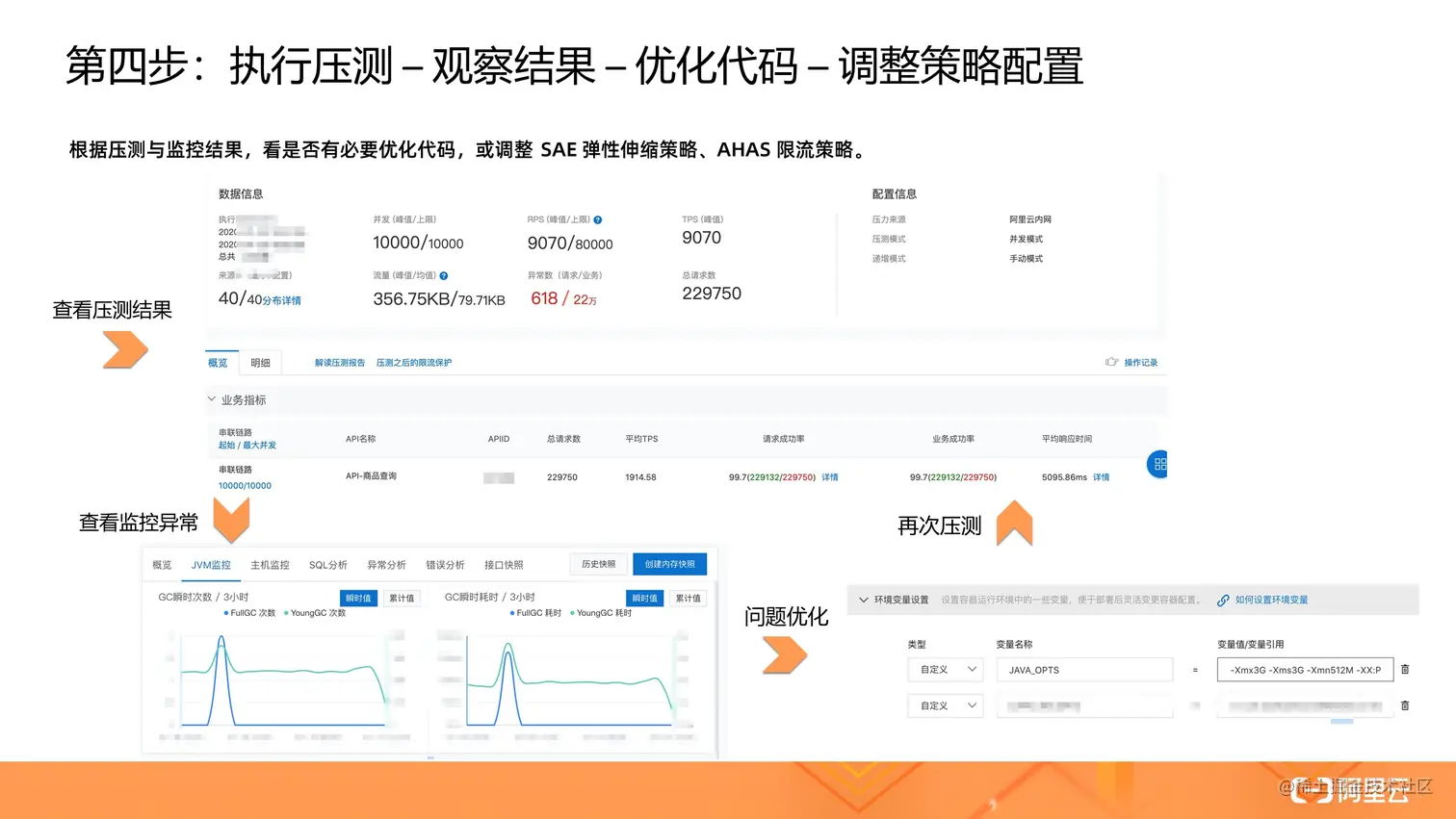Image resolution: width=1456 pixels, height=819 pixels.
Task: Select 累计值 for GC瞬时耗时 chart
Action: 688,598
